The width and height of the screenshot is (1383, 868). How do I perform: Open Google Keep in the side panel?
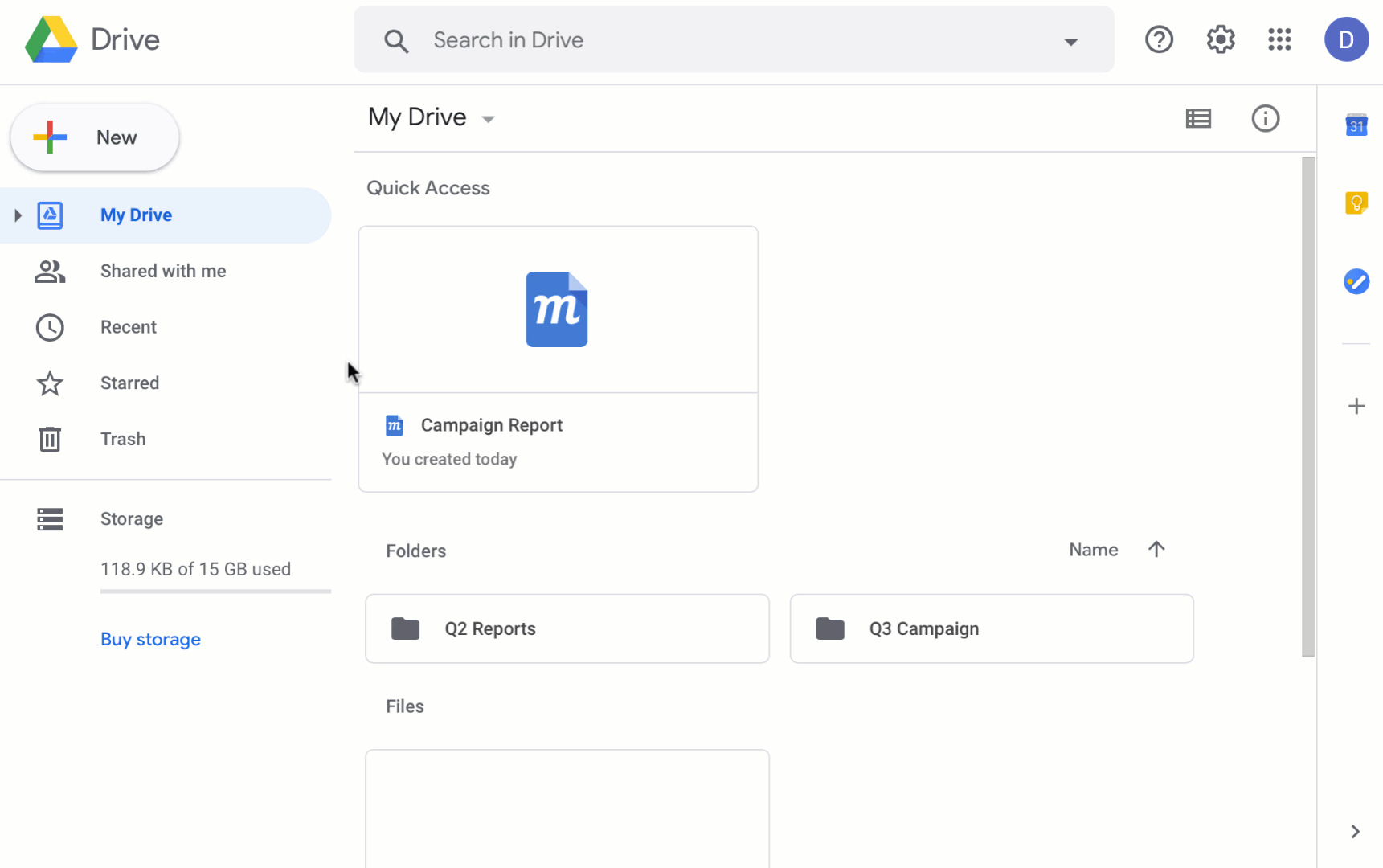1356,203
